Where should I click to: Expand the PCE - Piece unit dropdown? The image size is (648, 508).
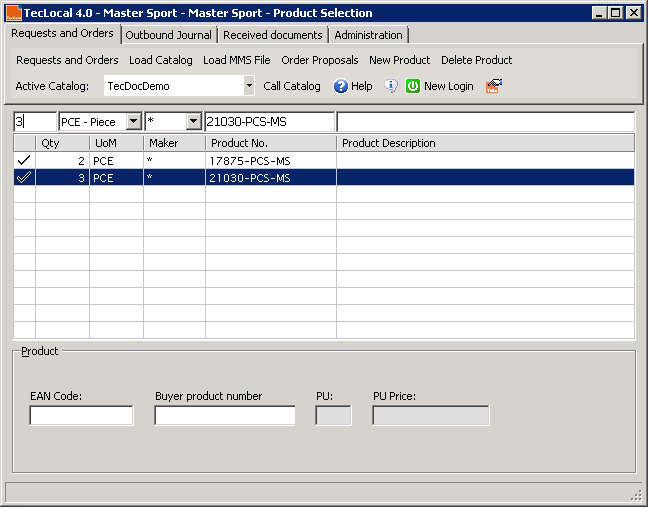(134, 122)
